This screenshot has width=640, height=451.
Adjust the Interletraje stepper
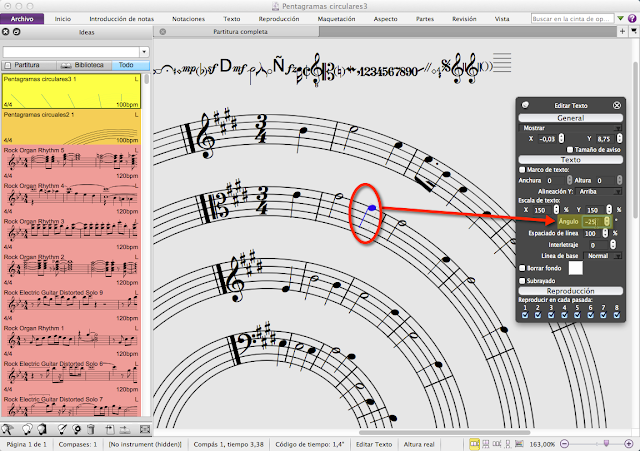[x=613, y=244]
